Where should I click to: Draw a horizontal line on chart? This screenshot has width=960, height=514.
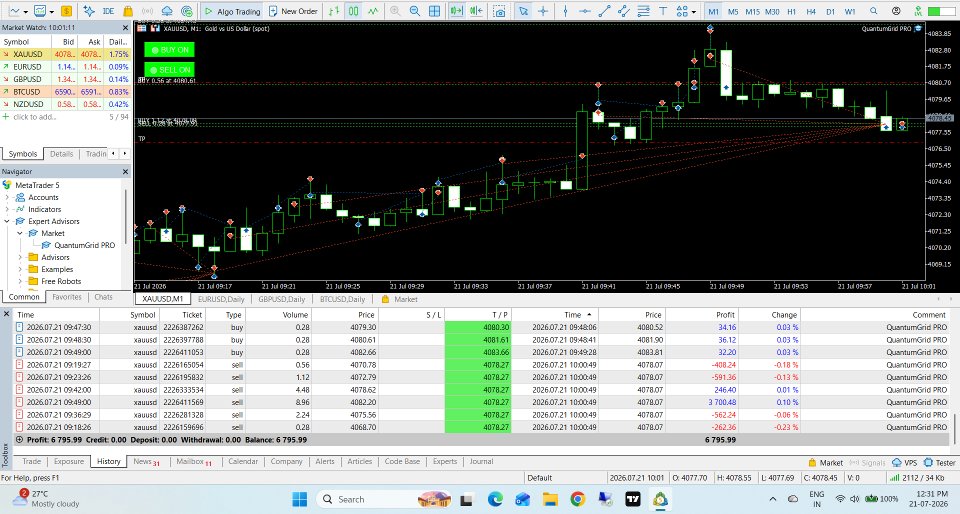[585, 11]
